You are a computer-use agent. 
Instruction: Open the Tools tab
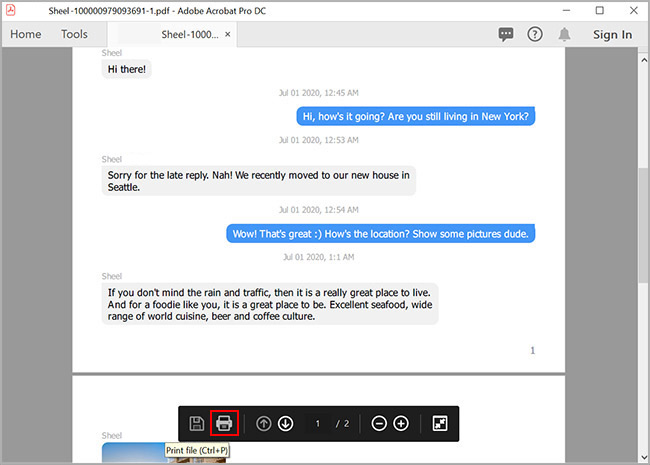coord(74,34)
